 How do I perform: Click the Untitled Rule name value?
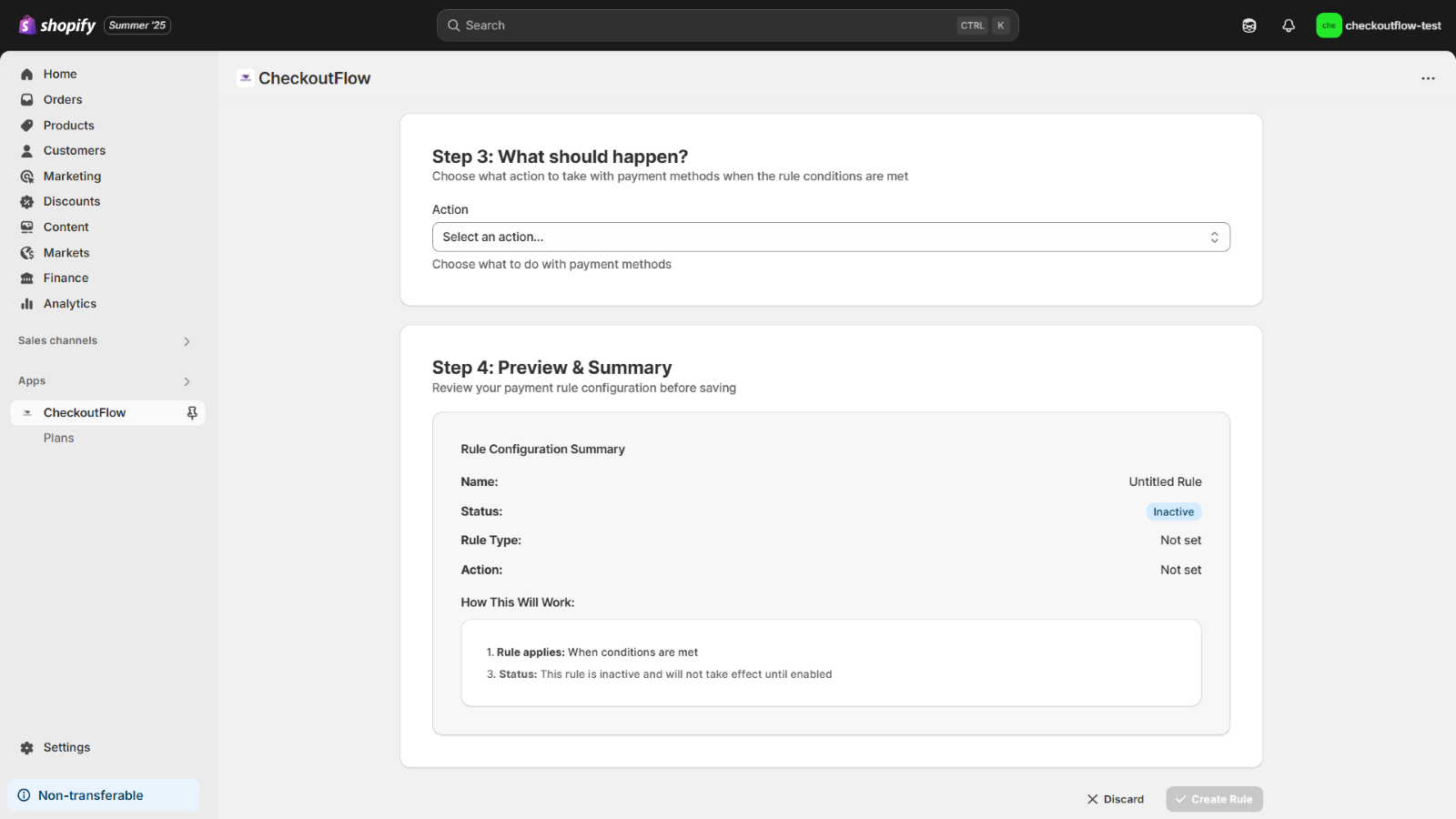pos(1165,482)
